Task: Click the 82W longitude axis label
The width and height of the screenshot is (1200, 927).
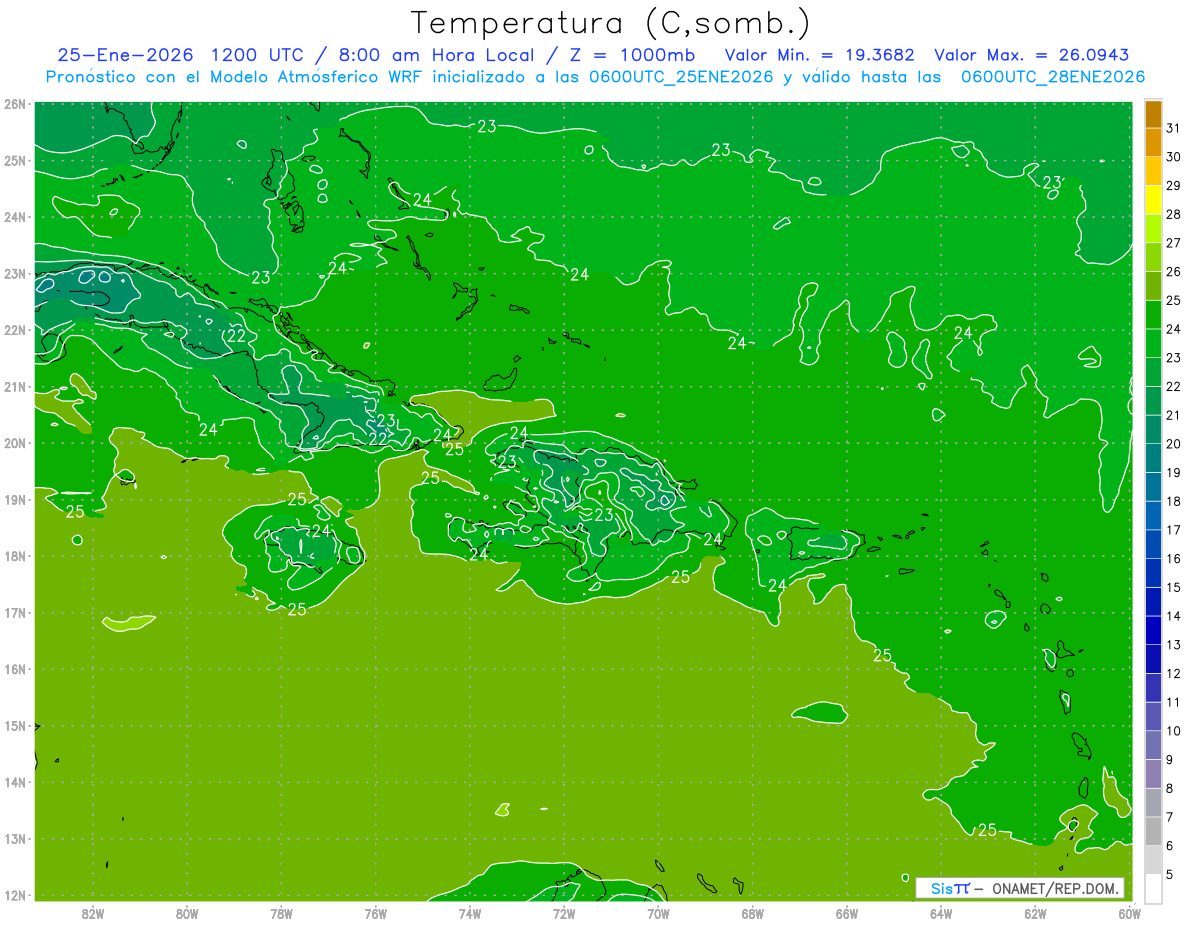Action: (x=93, y=913)
